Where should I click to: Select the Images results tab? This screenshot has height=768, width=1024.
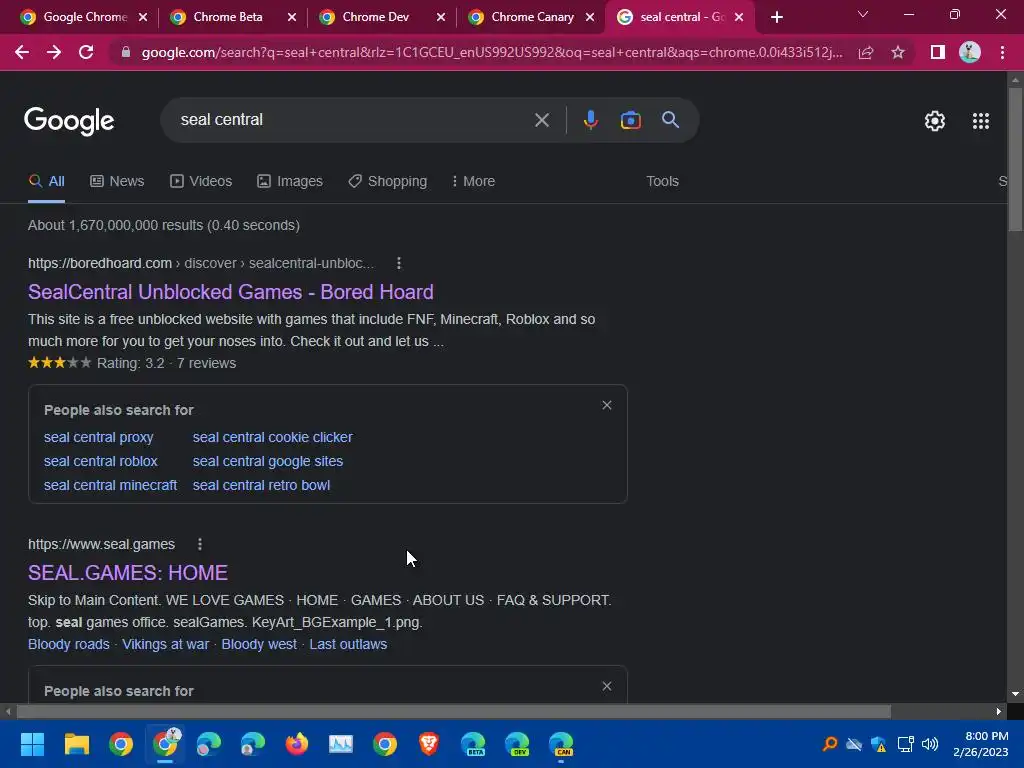(289, 181)
